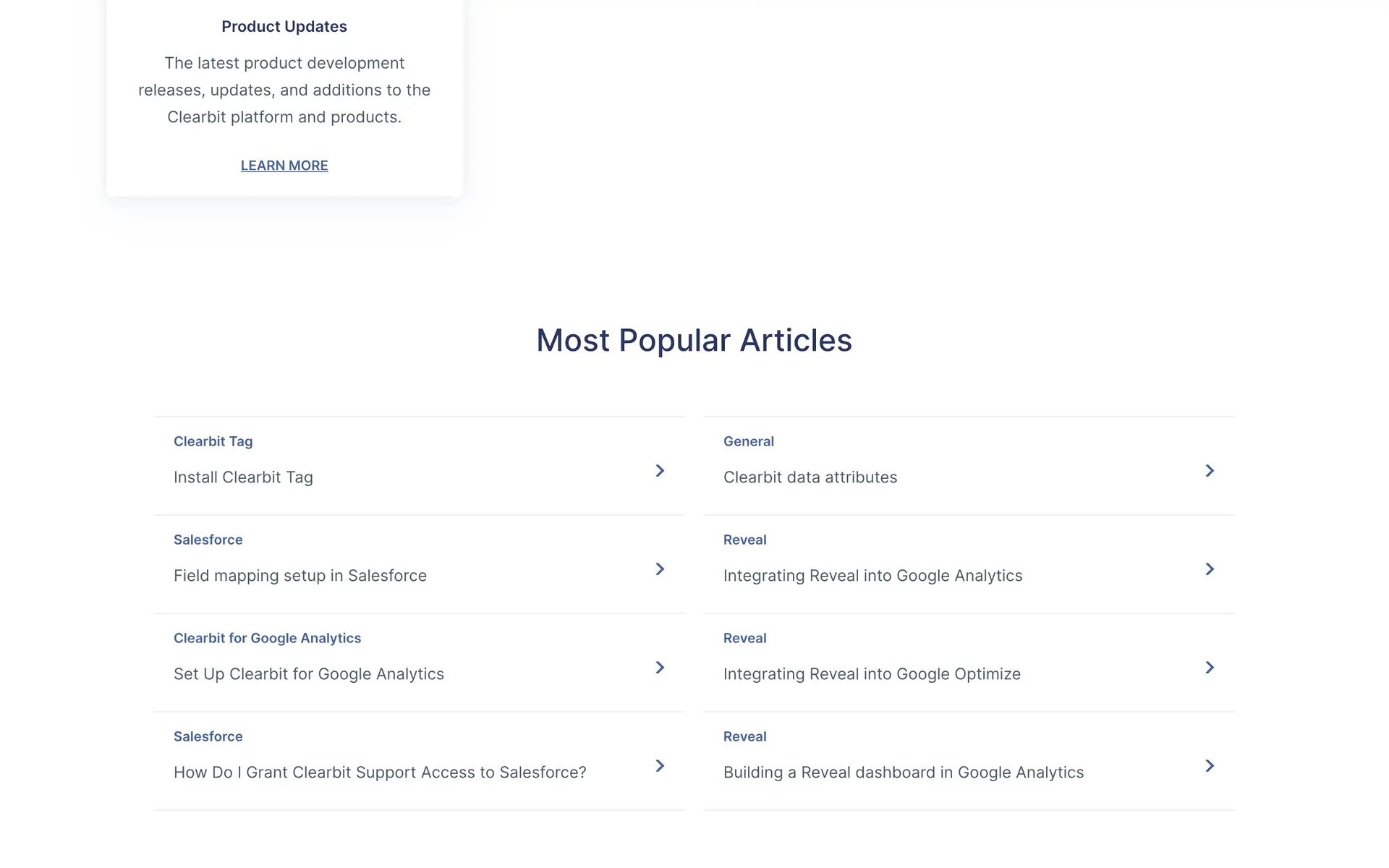Image resolution: width=1389 pixels, height=868 pixels.
Task: Open Clearbit data attributes article title
Action: pos(810,477)
